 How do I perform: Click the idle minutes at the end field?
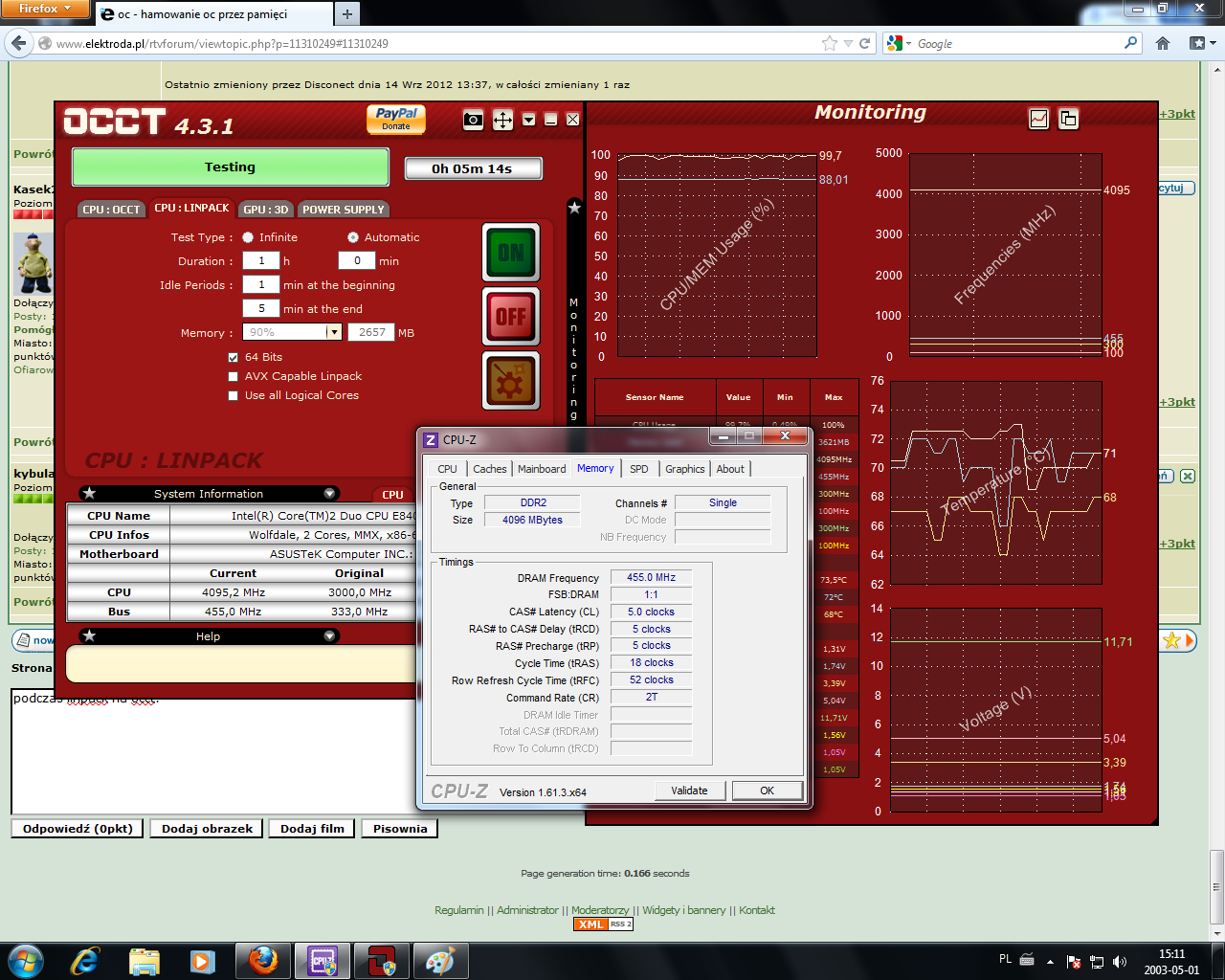click(x=261, y=308)
